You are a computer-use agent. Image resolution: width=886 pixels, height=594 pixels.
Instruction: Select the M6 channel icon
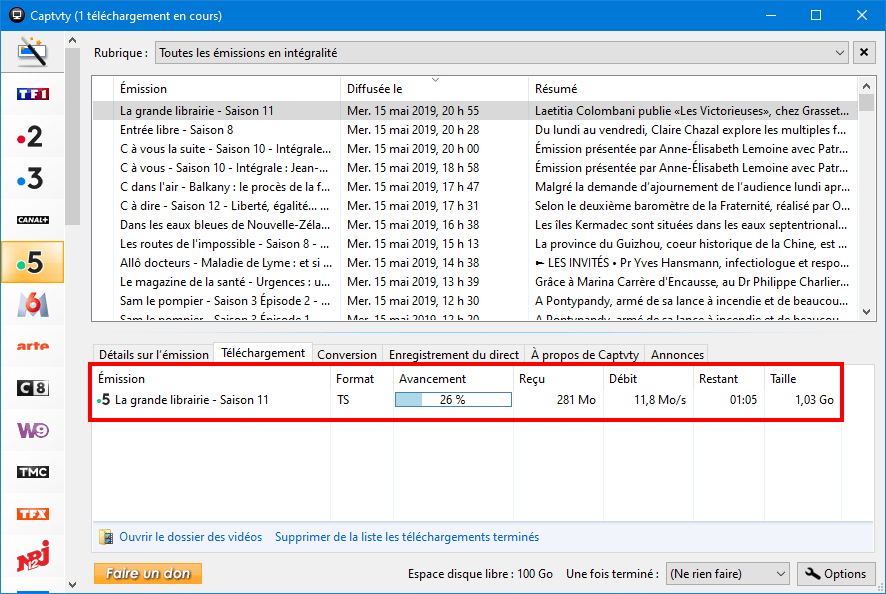click(x=32, y=304)
